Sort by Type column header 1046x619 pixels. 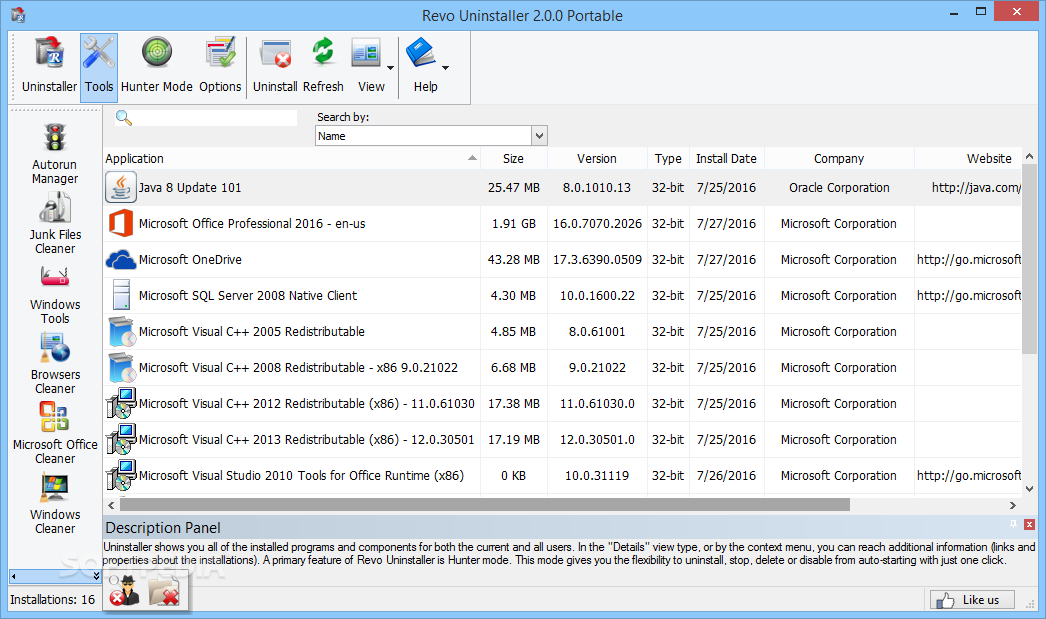668,159
